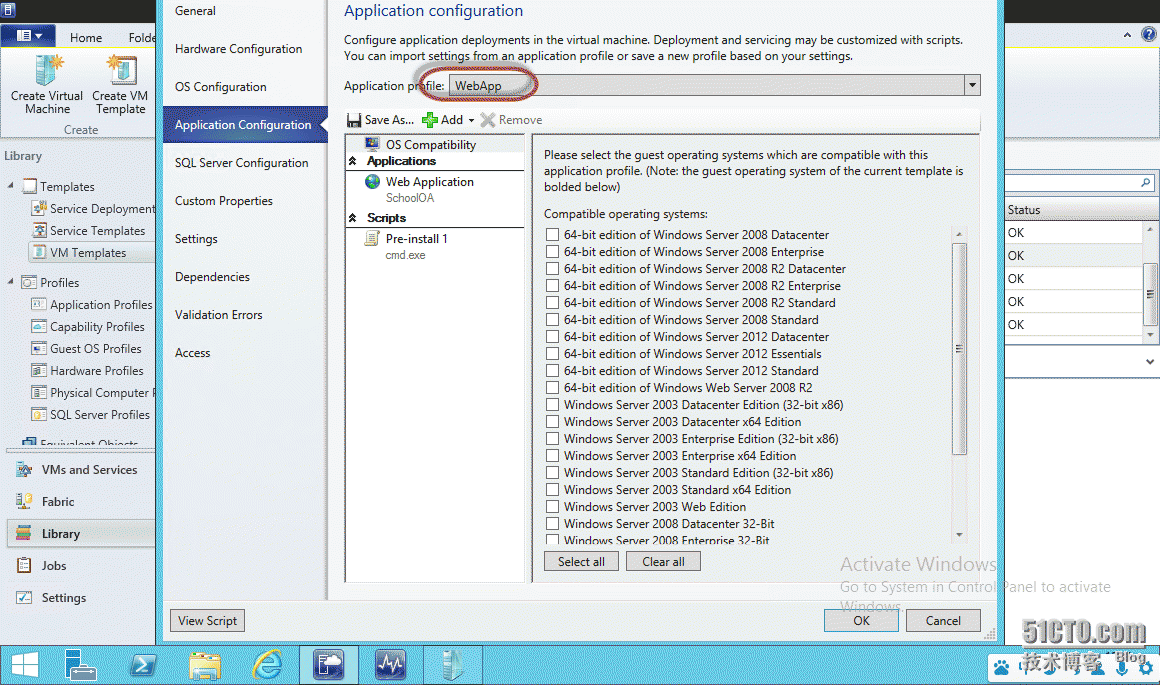Image resolution: width=1160 pixels, height=685 pixels.
Task: Click the Save As button text
Action: 389,120
